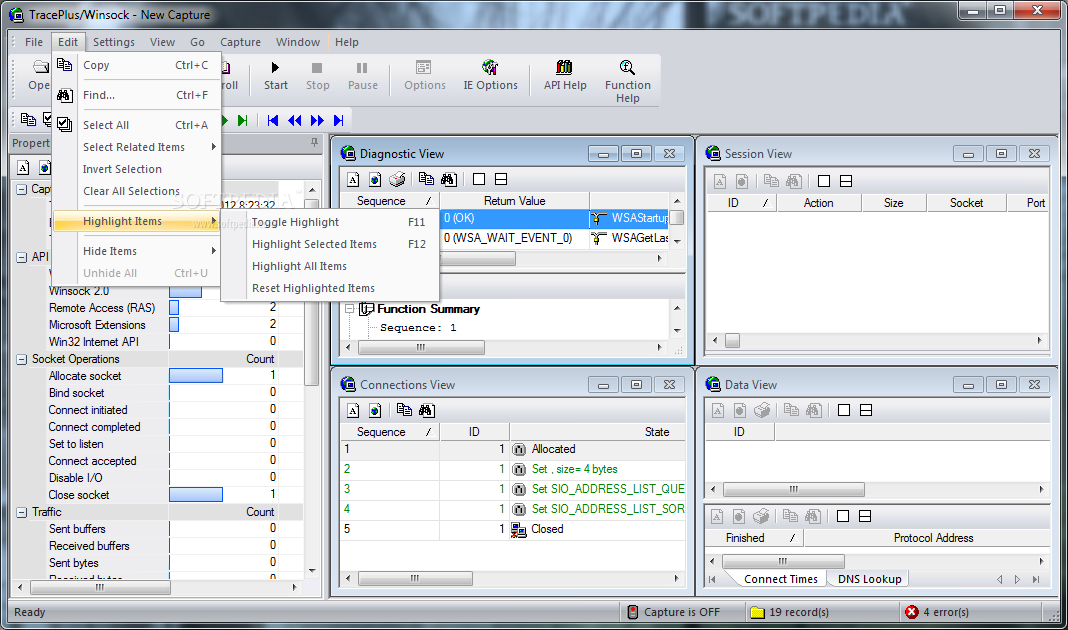Open IE Options toolbar icon
Image resolution: width=1068 pixels, height=630 pixels.
(490, 67)
